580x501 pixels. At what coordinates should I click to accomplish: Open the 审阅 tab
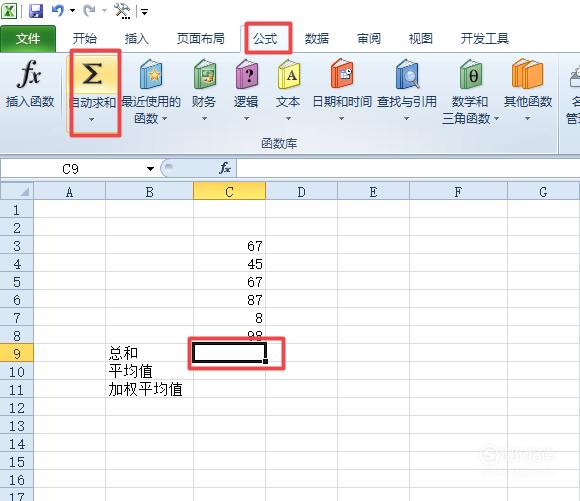[369, 38]
